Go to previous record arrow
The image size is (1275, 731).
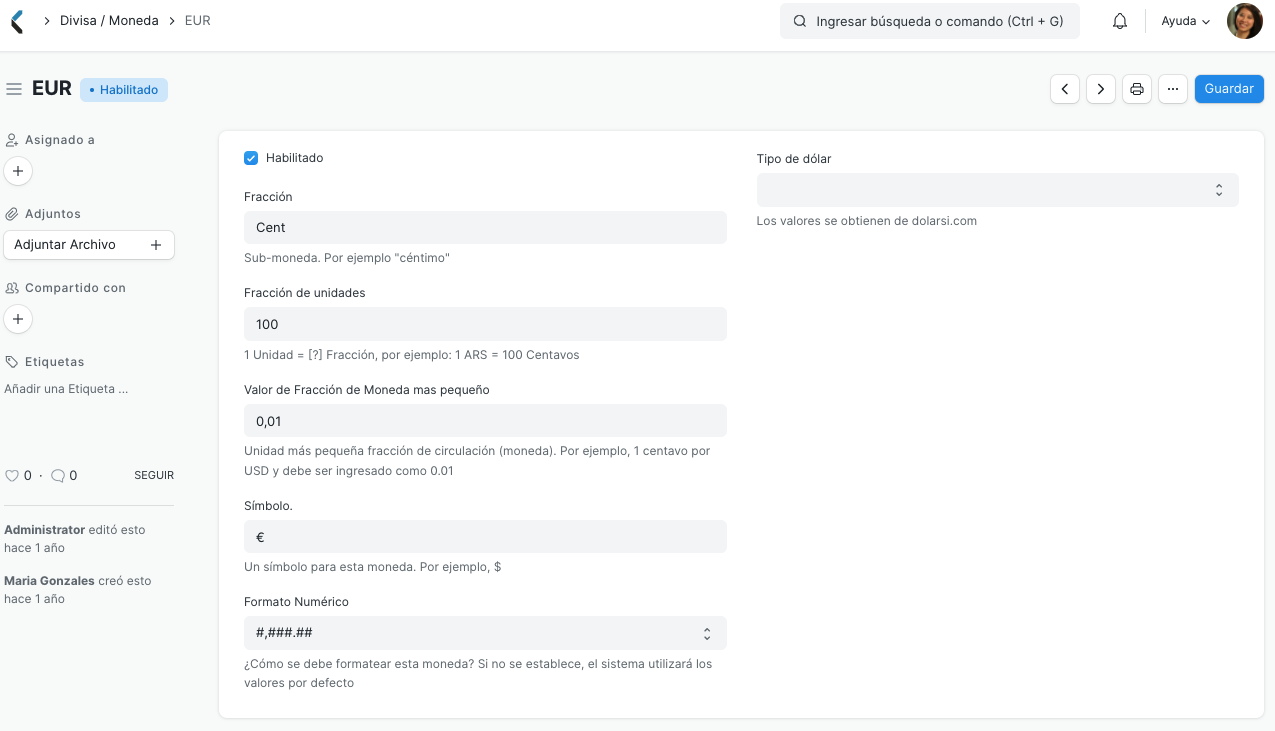[x=1065, y=89]
